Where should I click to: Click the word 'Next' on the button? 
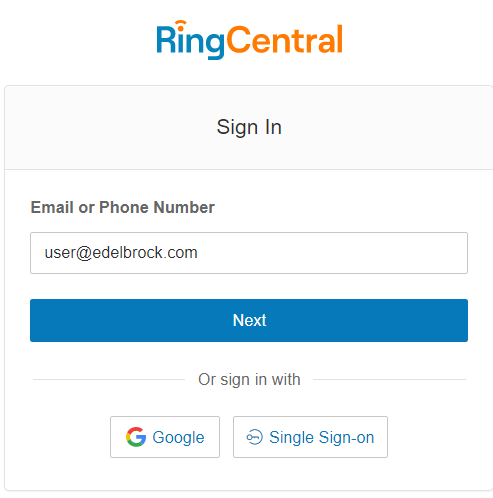249,320
